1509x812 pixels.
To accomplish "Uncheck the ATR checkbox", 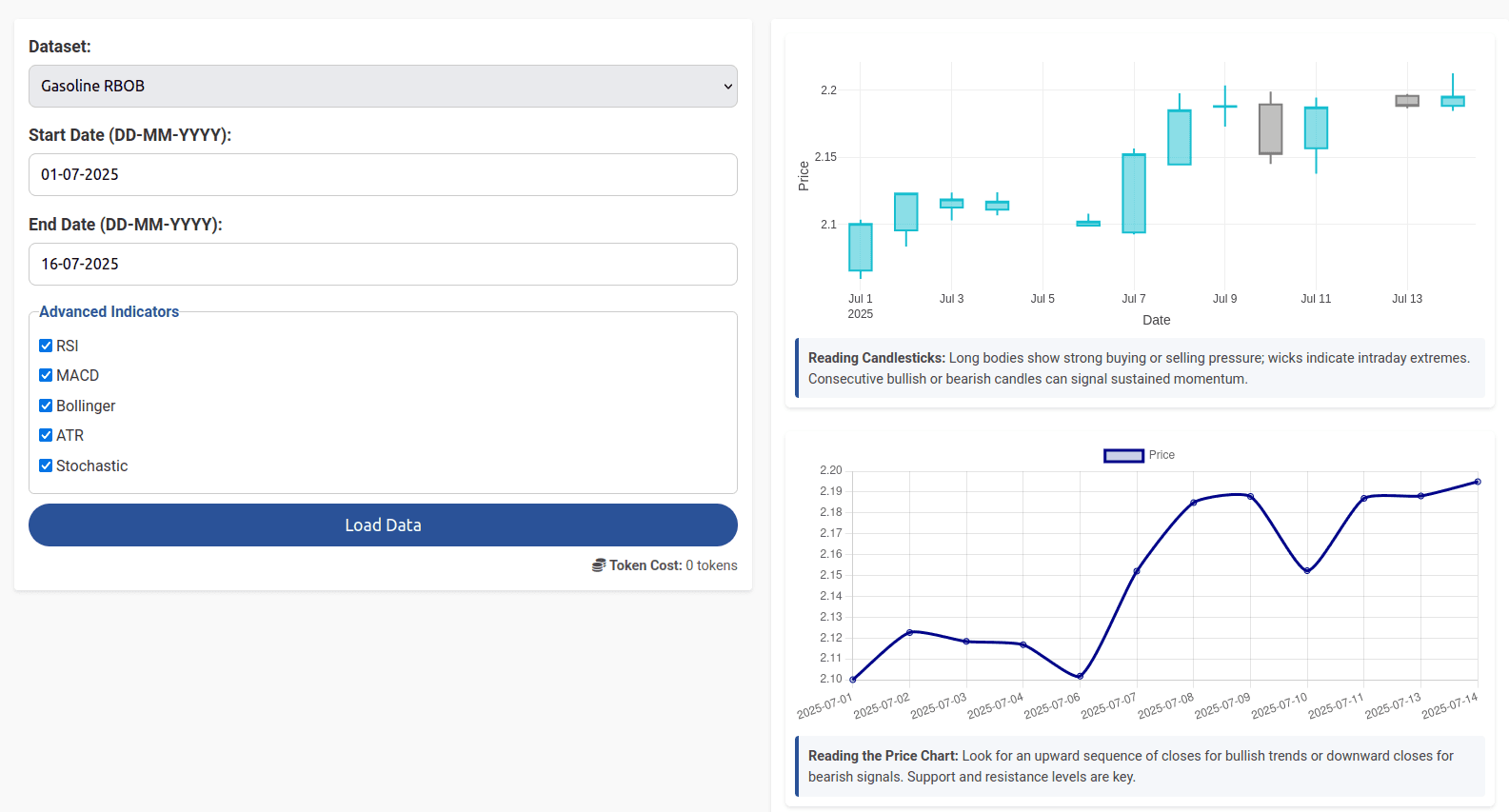I will (x=46, y=435).
